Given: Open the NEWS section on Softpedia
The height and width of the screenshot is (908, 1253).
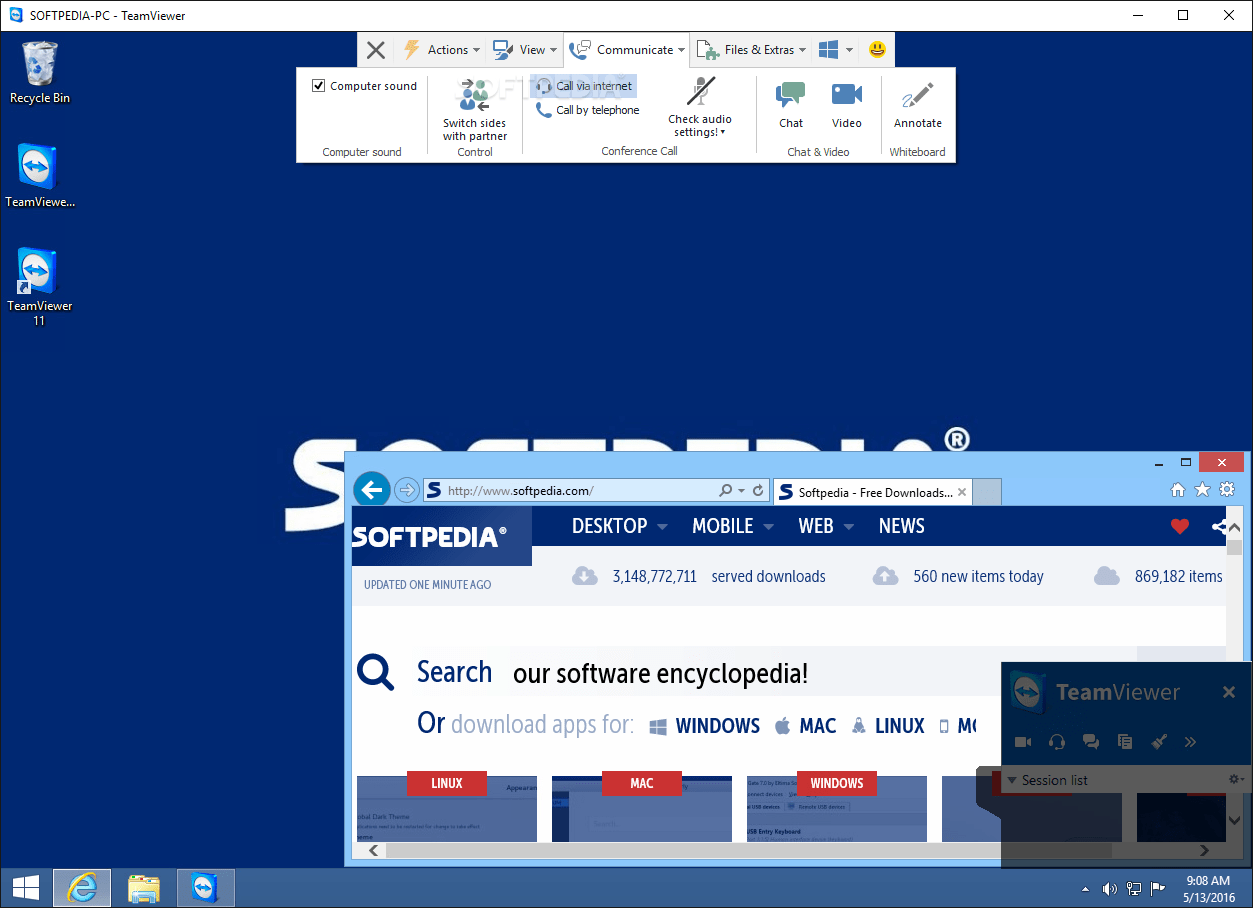Looking at the screenshot, I should point(902,526).
